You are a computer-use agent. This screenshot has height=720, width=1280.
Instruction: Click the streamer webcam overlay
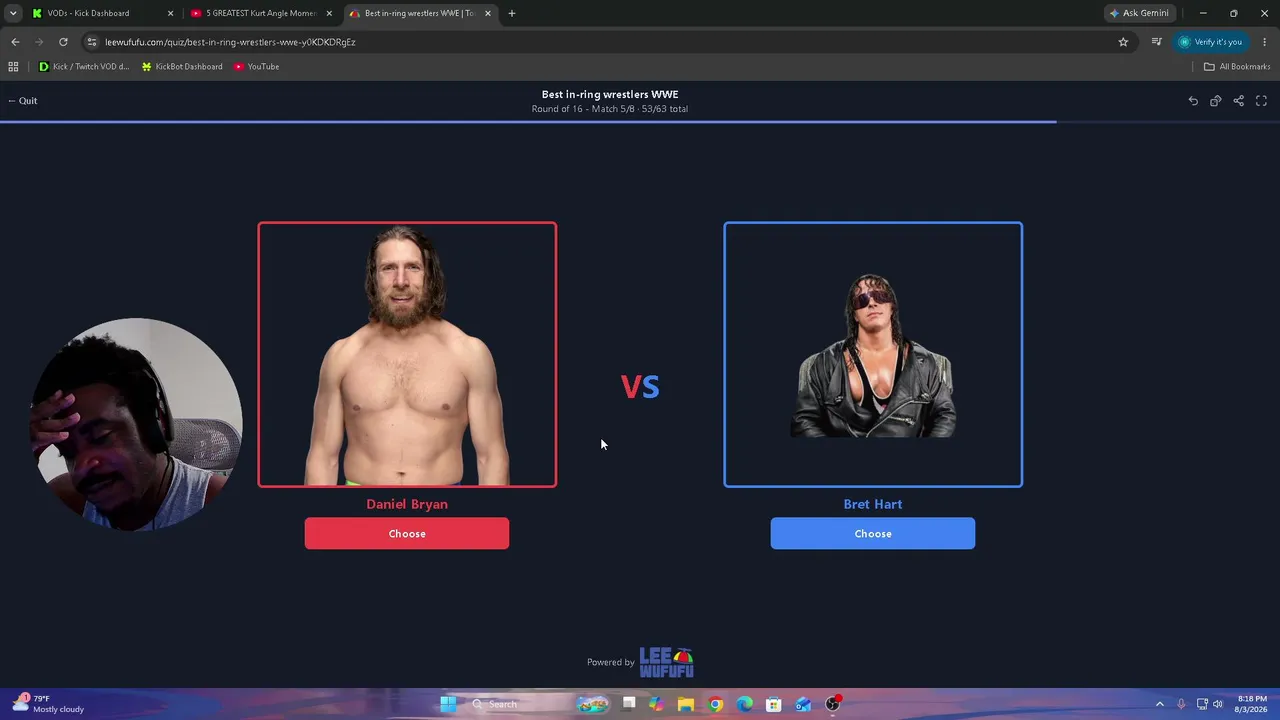136,425
